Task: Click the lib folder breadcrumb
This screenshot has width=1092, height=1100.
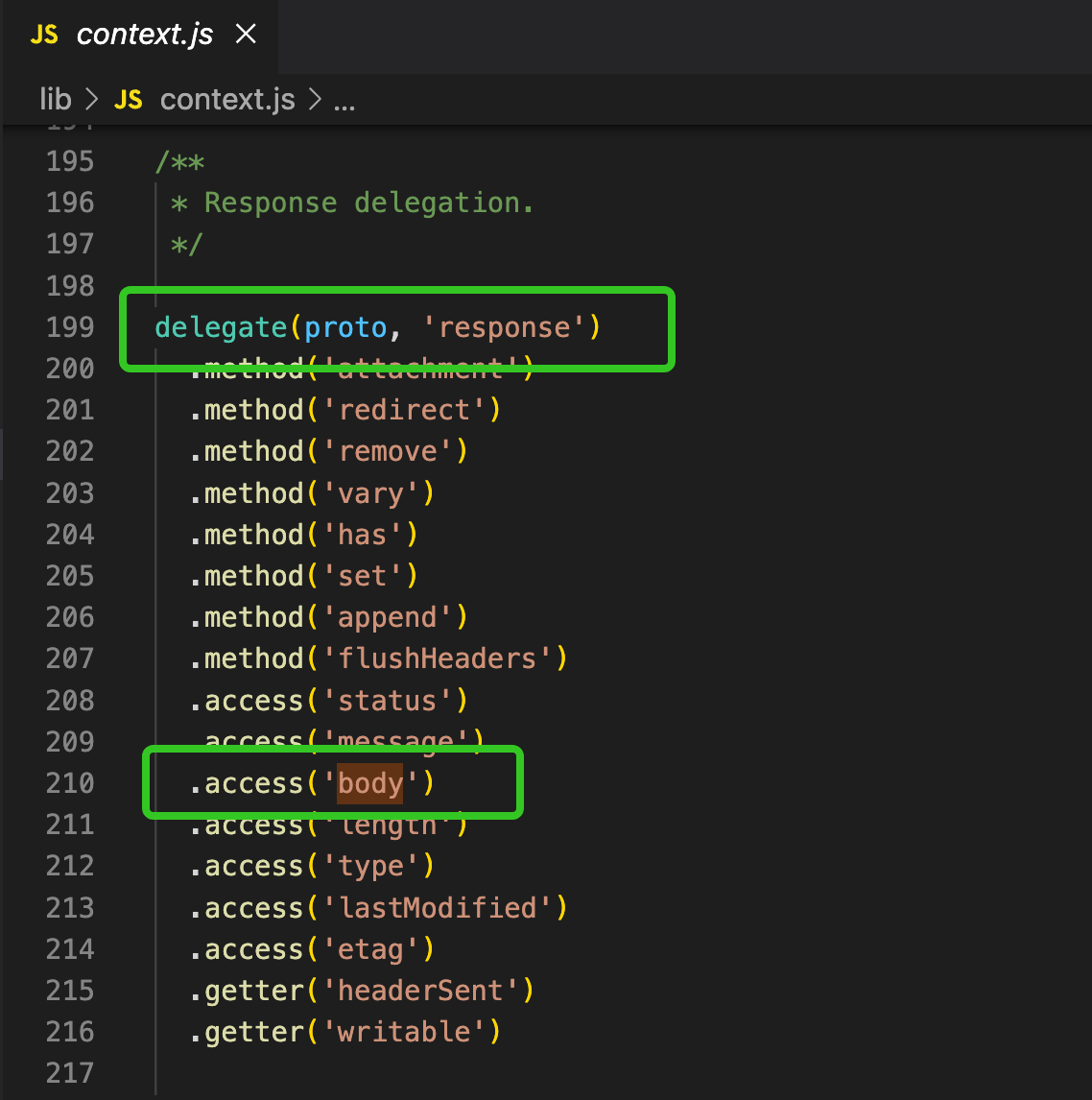Action: click(x=56, y=99)
